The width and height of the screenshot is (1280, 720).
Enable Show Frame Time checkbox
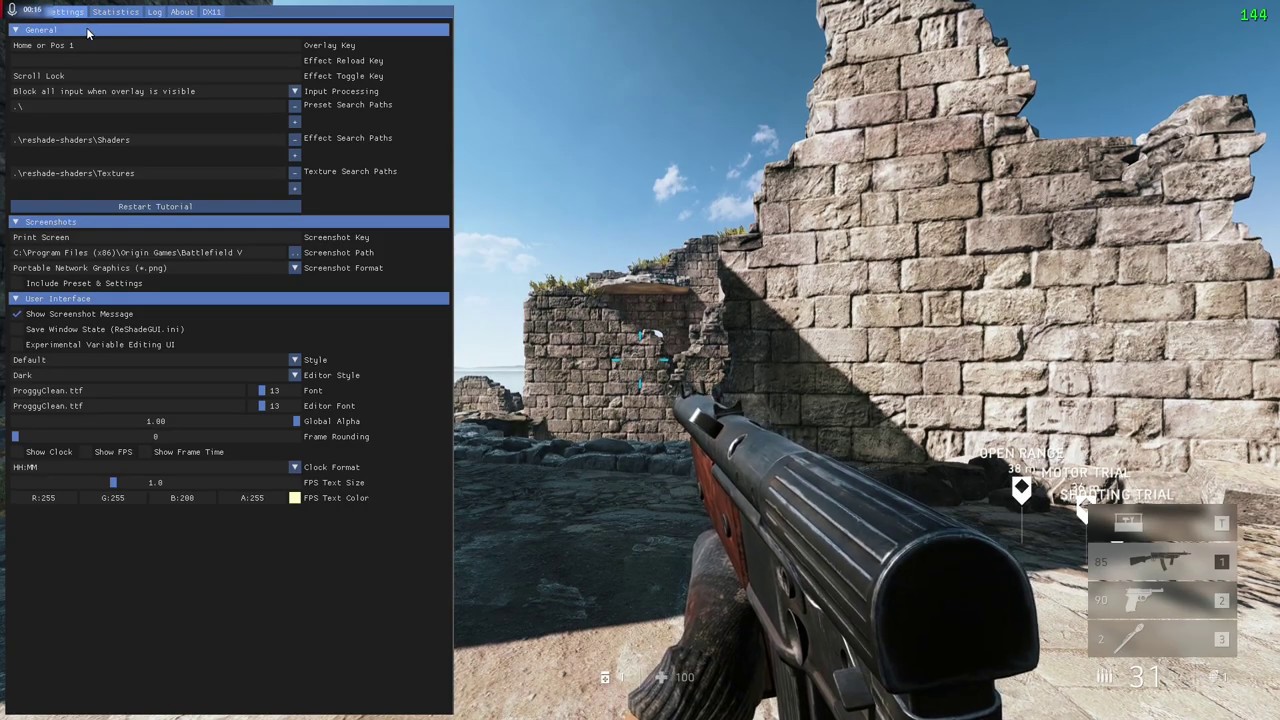(145, 452)
